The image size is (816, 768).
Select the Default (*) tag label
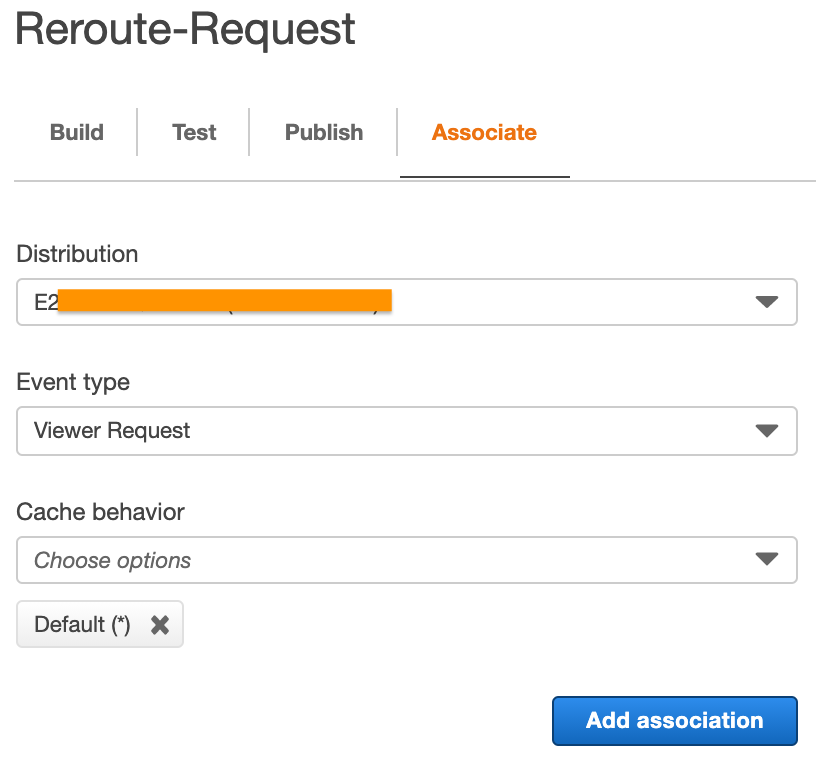[x=82, y=624]
